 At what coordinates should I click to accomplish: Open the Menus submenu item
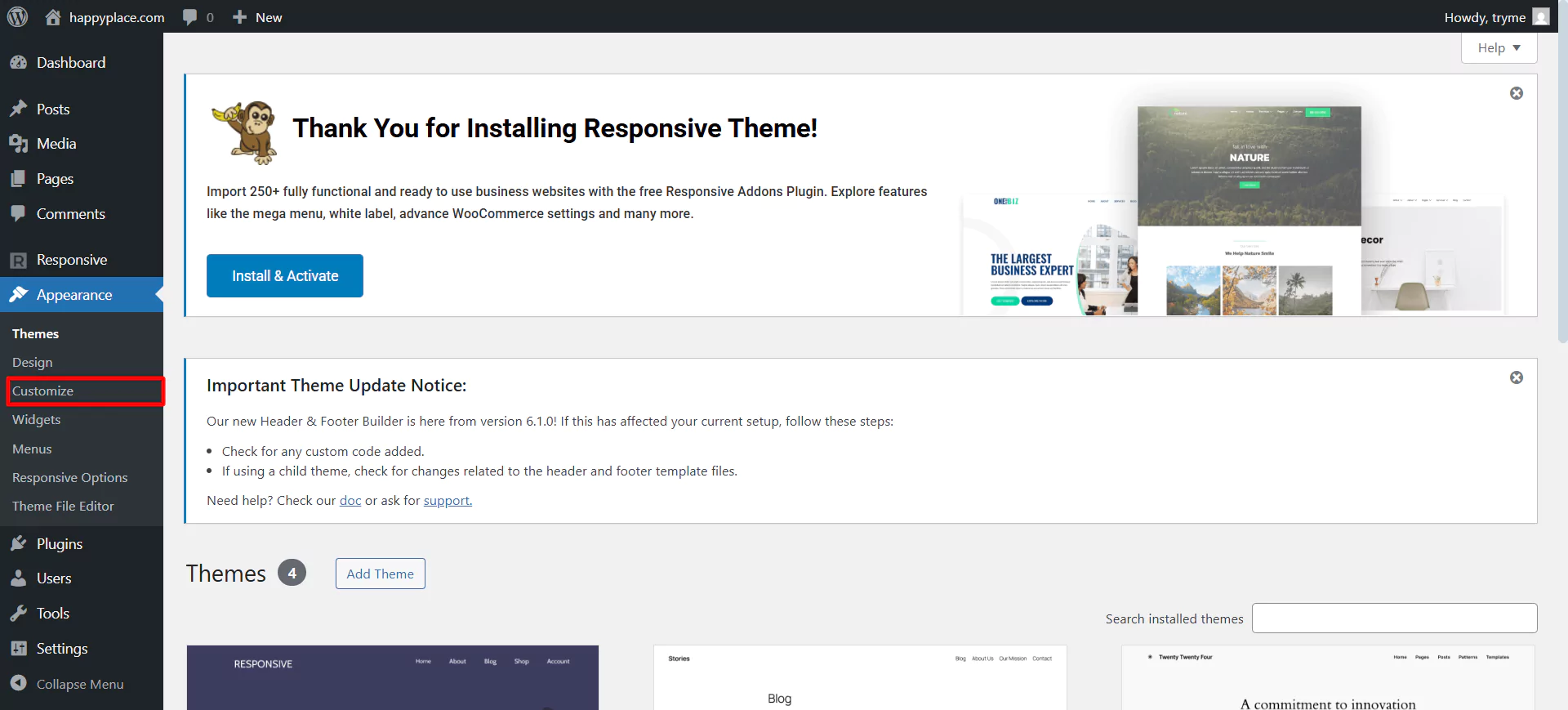pos(32,449)
